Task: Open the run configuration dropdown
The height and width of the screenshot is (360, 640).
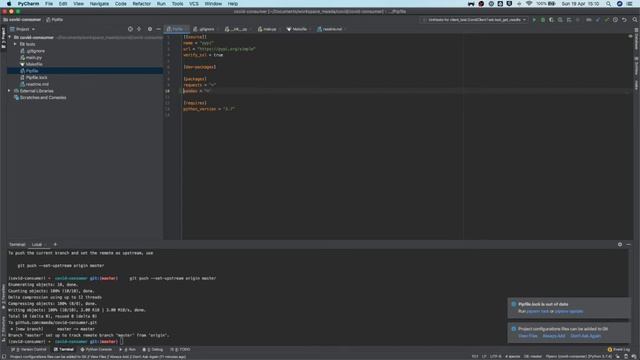Action: click(474, 20)
